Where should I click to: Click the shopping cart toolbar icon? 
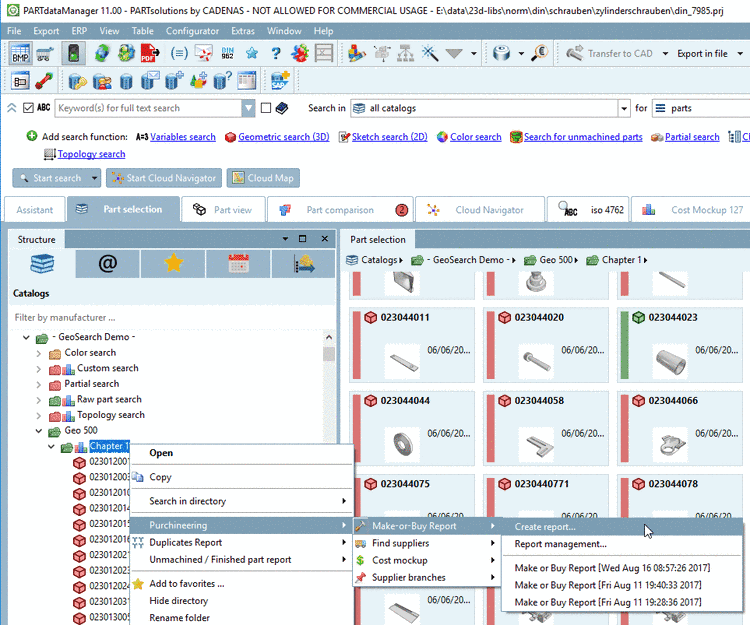point(44,53)
